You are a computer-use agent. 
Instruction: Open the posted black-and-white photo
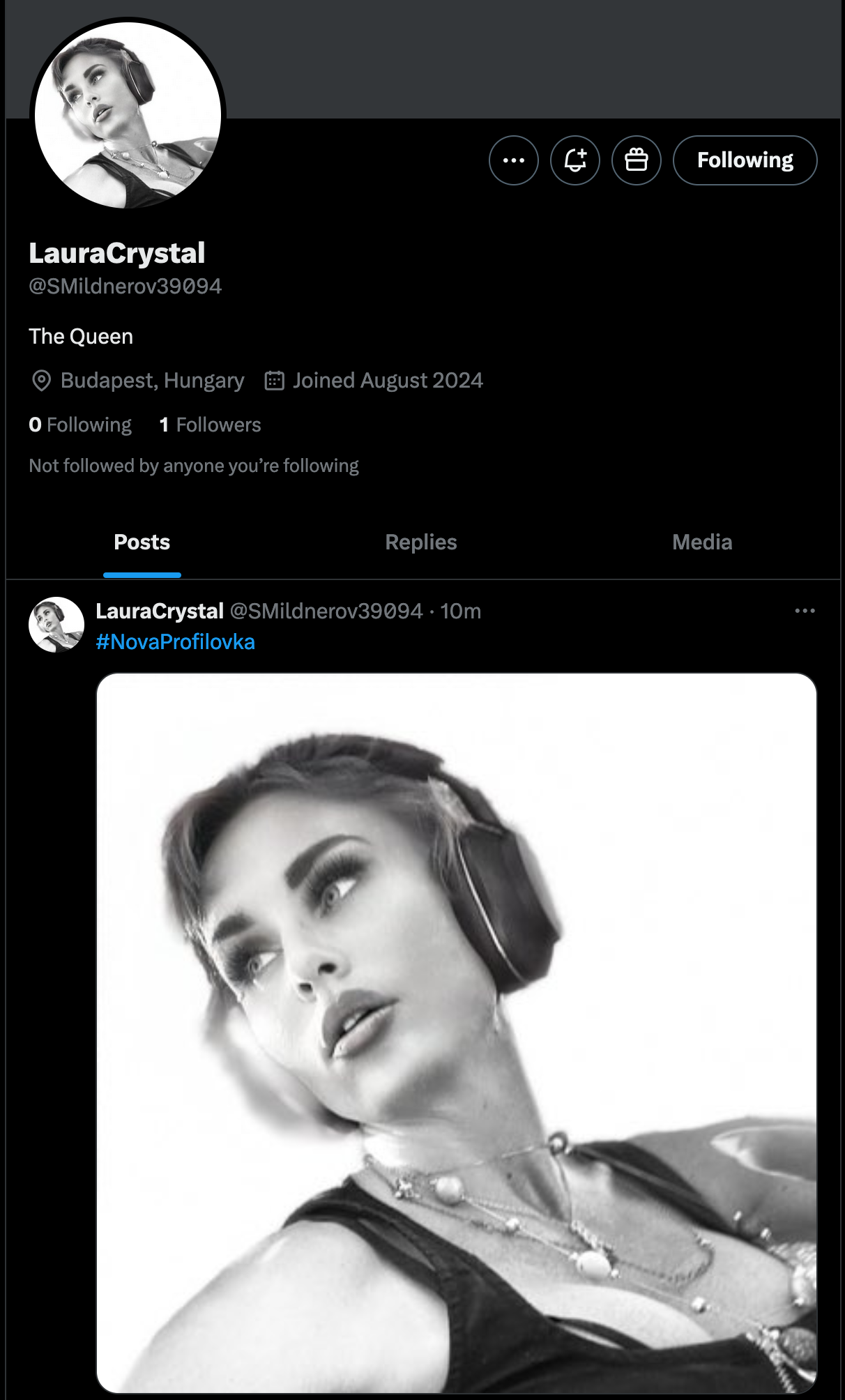pos(457,1033)
